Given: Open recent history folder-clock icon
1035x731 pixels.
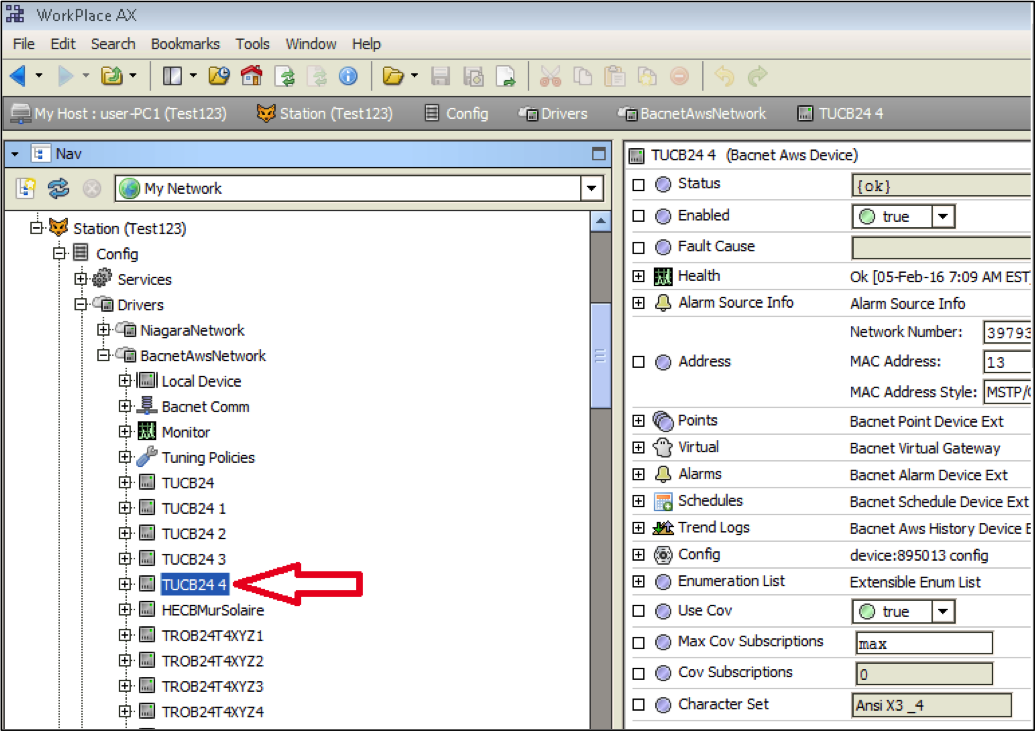Looking at the screenshot, I should click(219, 76).
